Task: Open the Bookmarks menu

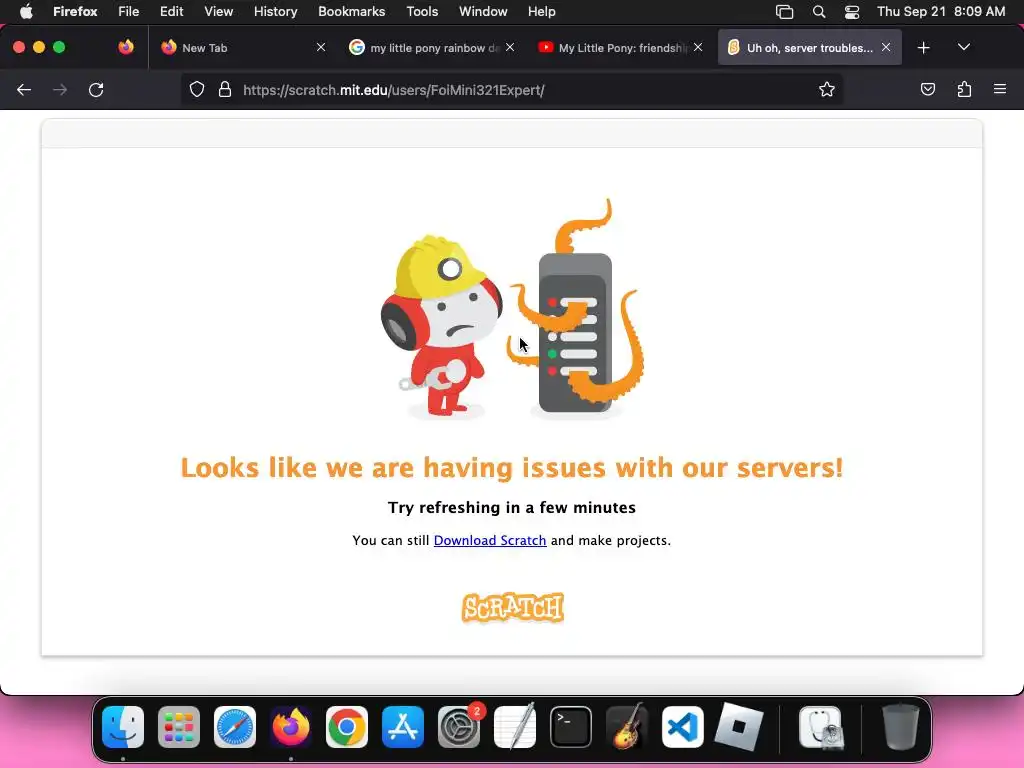Action: pos(351,12)
